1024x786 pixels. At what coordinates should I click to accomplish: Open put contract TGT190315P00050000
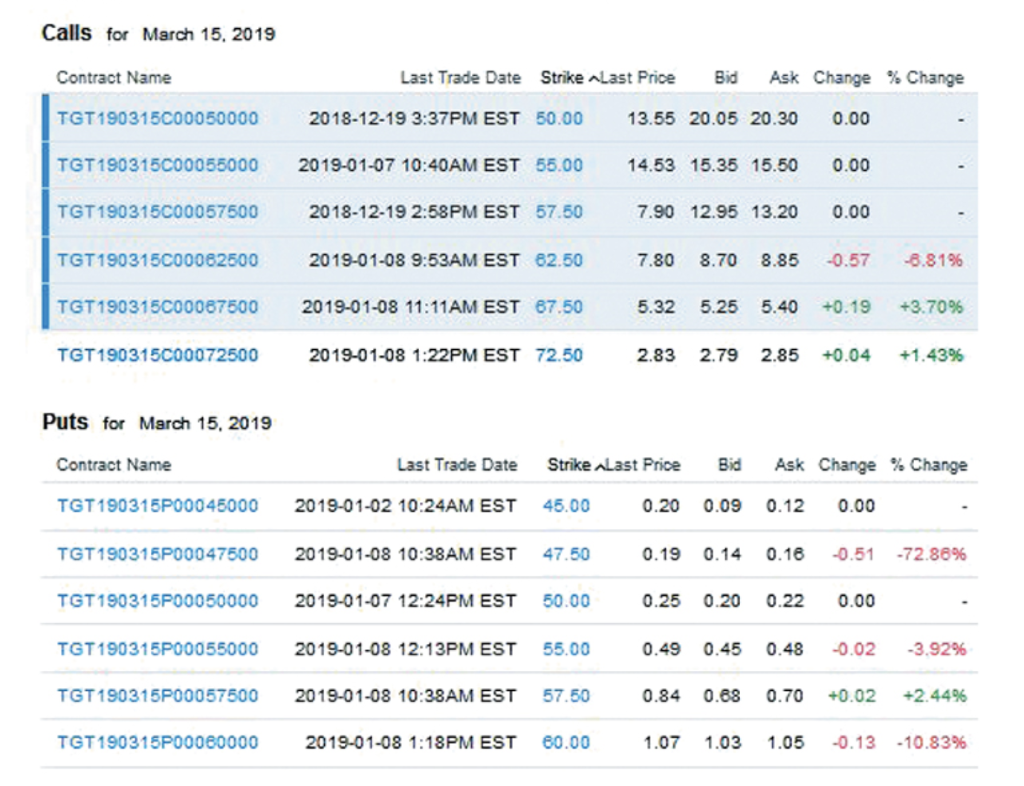(157, 601)
